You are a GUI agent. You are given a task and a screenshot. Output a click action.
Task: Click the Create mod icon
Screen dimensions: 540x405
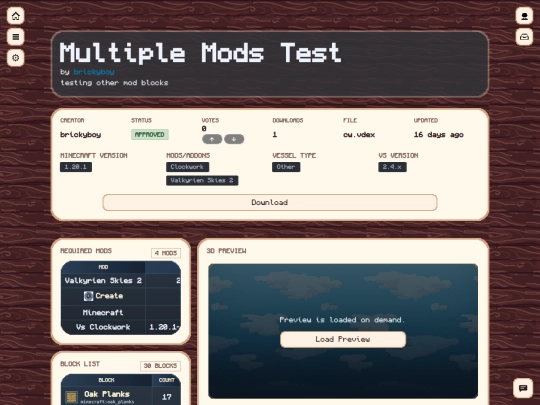[89, 296]
